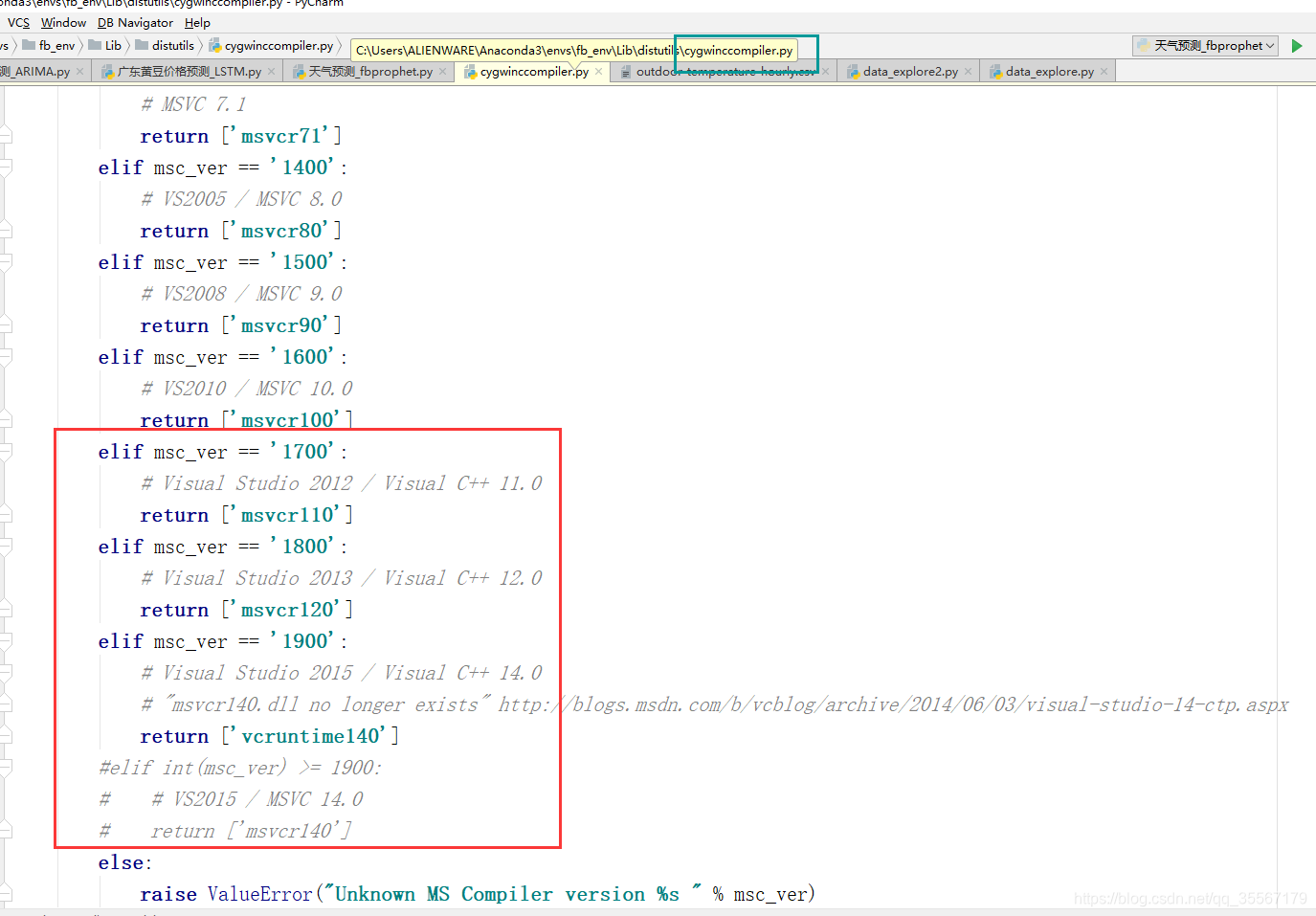Open the 天气预测_fbprophet run configuration dropdown
The image size is (1316, 916).
tap(1206, 46)
